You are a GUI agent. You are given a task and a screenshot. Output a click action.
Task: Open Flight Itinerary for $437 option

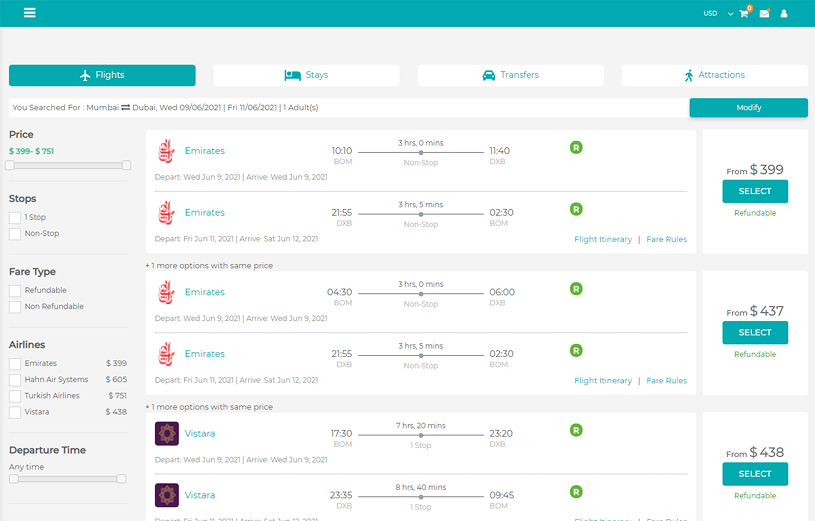pyautogui.click(x=603, y=381)
